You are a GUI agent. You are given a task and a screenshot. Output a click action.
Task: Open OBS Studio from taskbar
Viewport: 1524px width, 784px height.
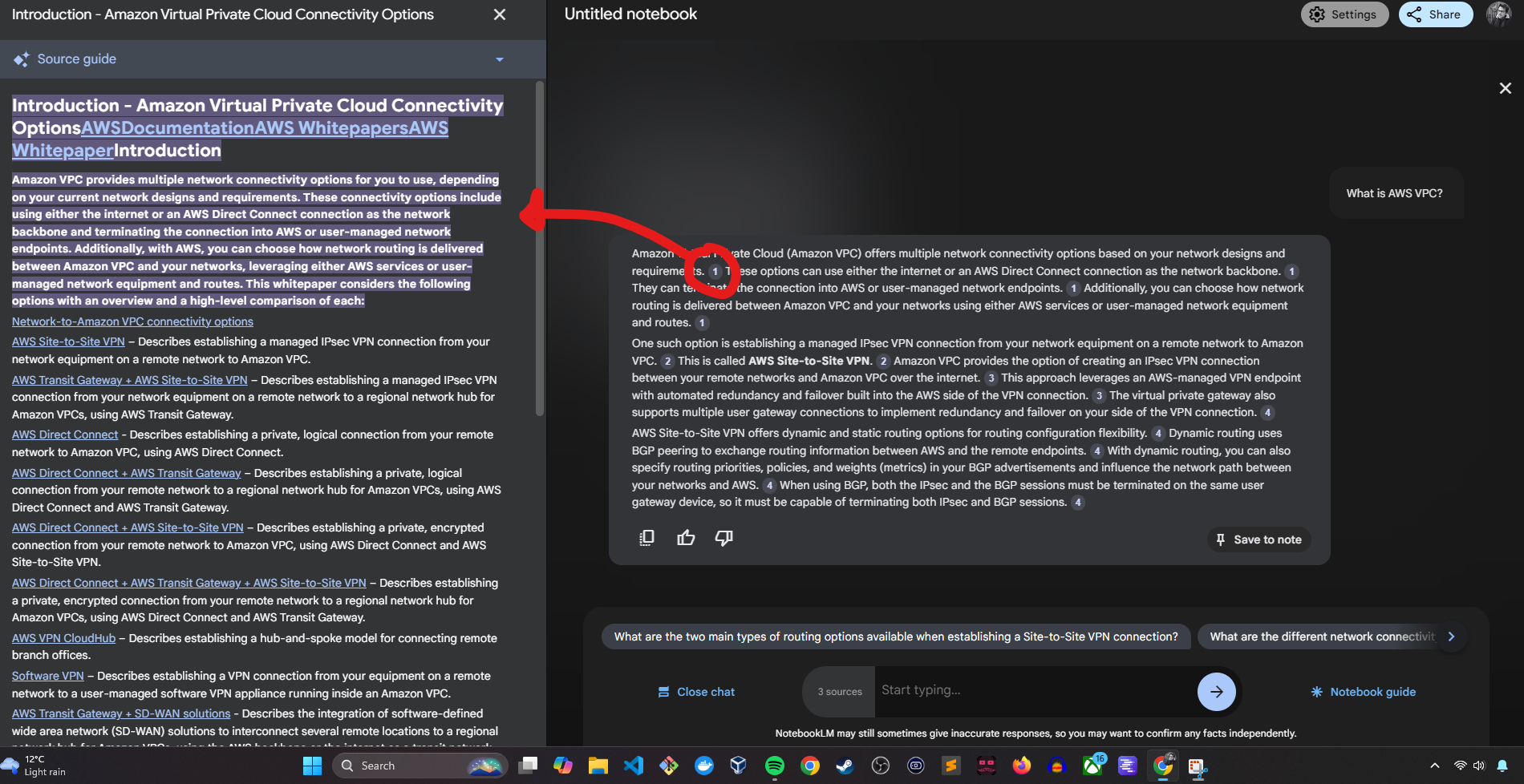tap(881, 766)
